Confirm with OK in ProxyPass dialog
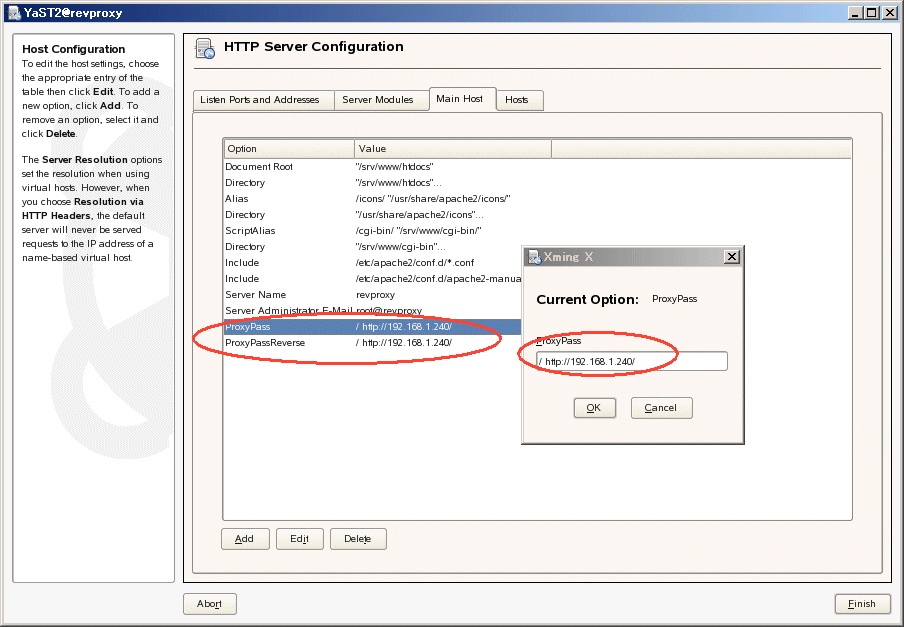This screenshot has height=627, width=904. tap(594, 408)
